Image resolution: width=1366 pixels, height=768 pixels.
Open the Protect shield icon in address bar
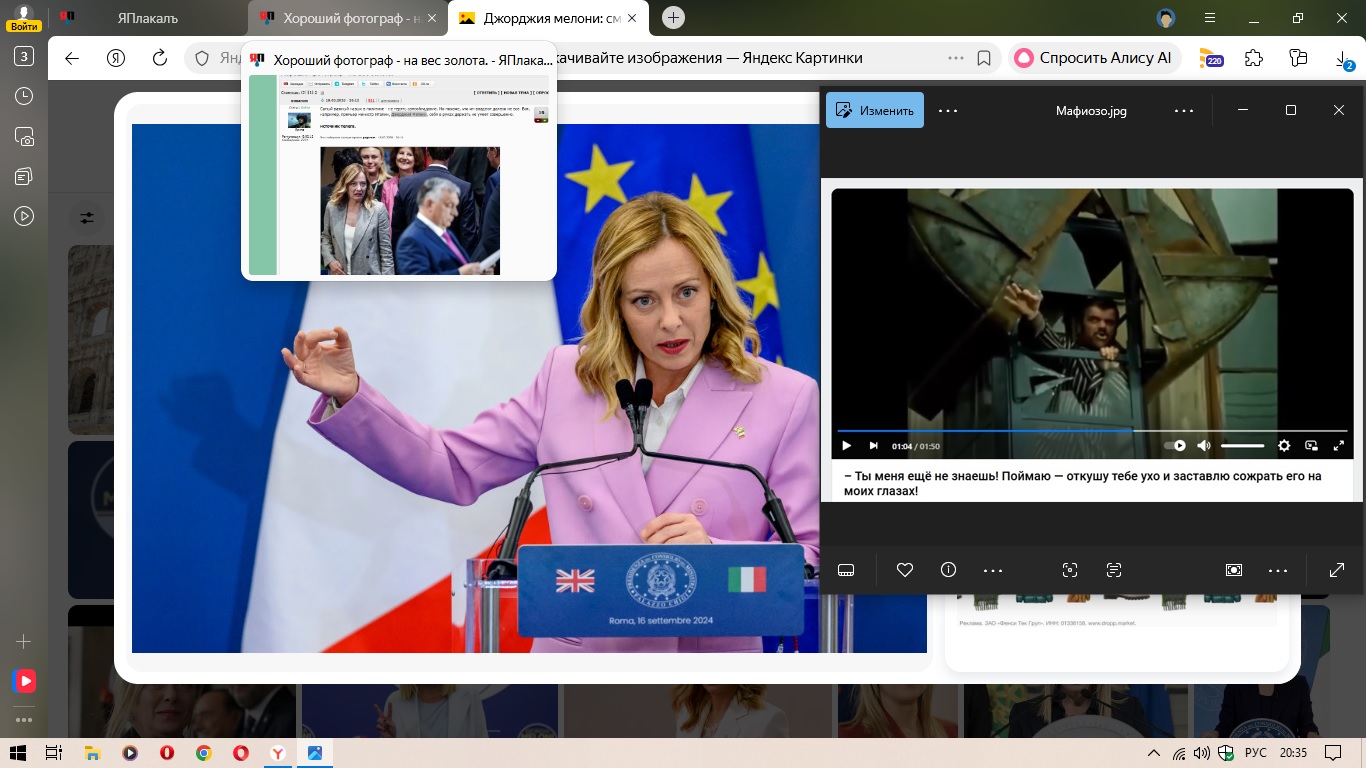pos(202,58)
